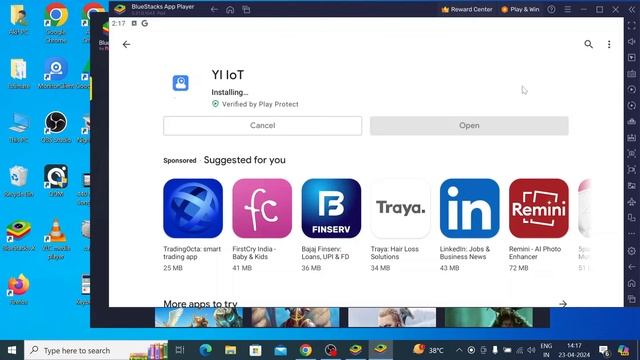Open BlueStacks settings gear in sidebar
This screenshot has width=640, height=360.
pos(631,251)
